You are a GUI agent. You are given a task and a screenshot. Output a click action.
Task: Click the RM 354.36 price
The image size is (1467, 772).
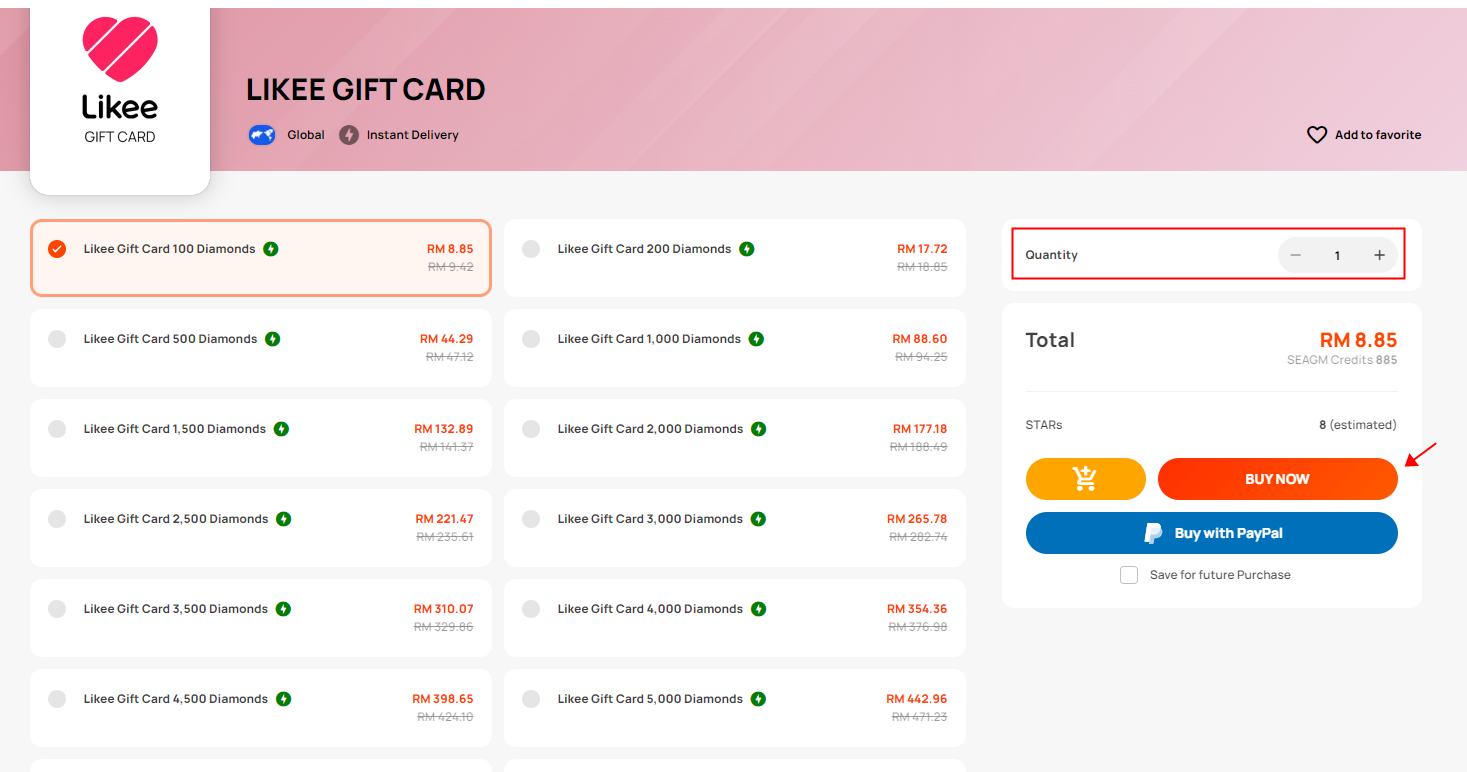coord(917,609)
